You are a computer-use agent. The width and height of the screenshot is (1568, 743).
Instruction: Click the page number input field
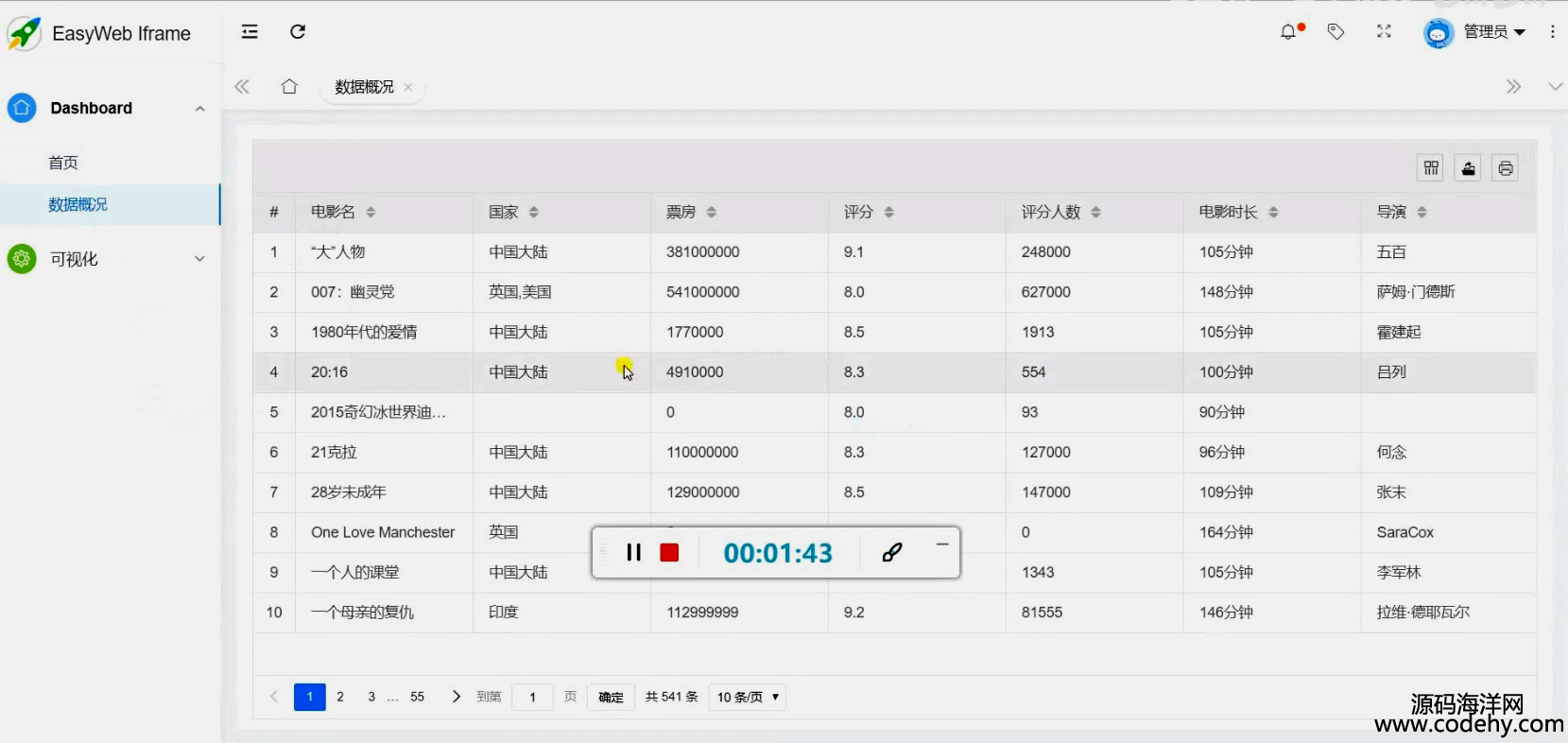(532, 698)
